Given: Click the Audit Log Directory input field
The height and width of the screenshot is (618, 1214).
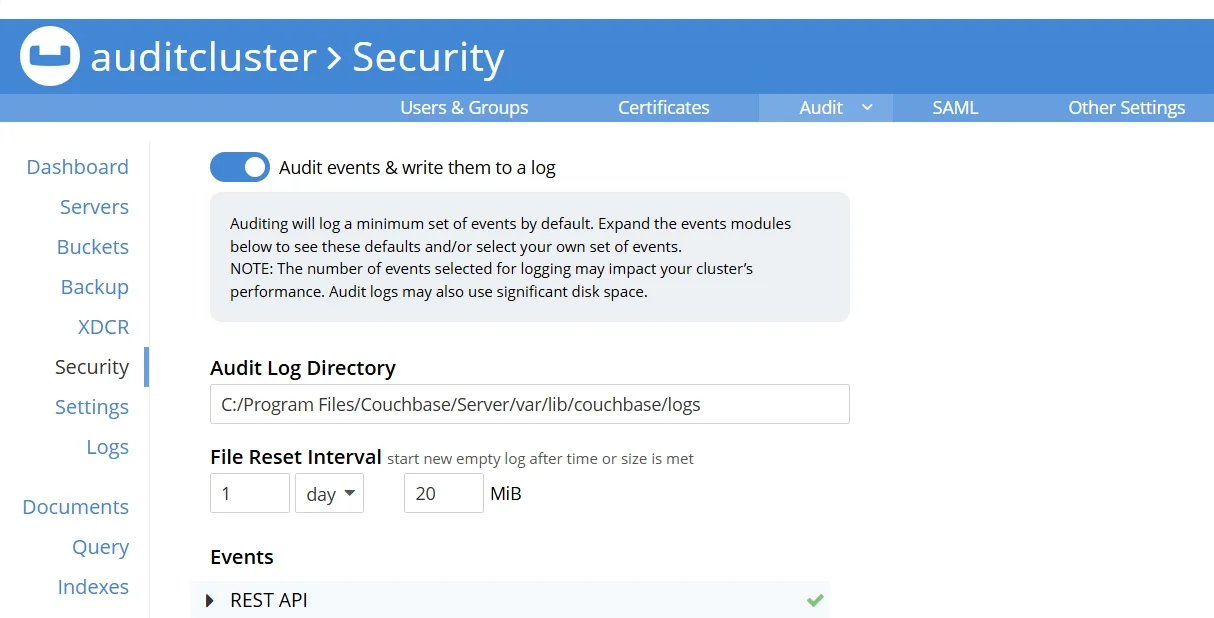Looking at the screenshot, I should (529, 404).
